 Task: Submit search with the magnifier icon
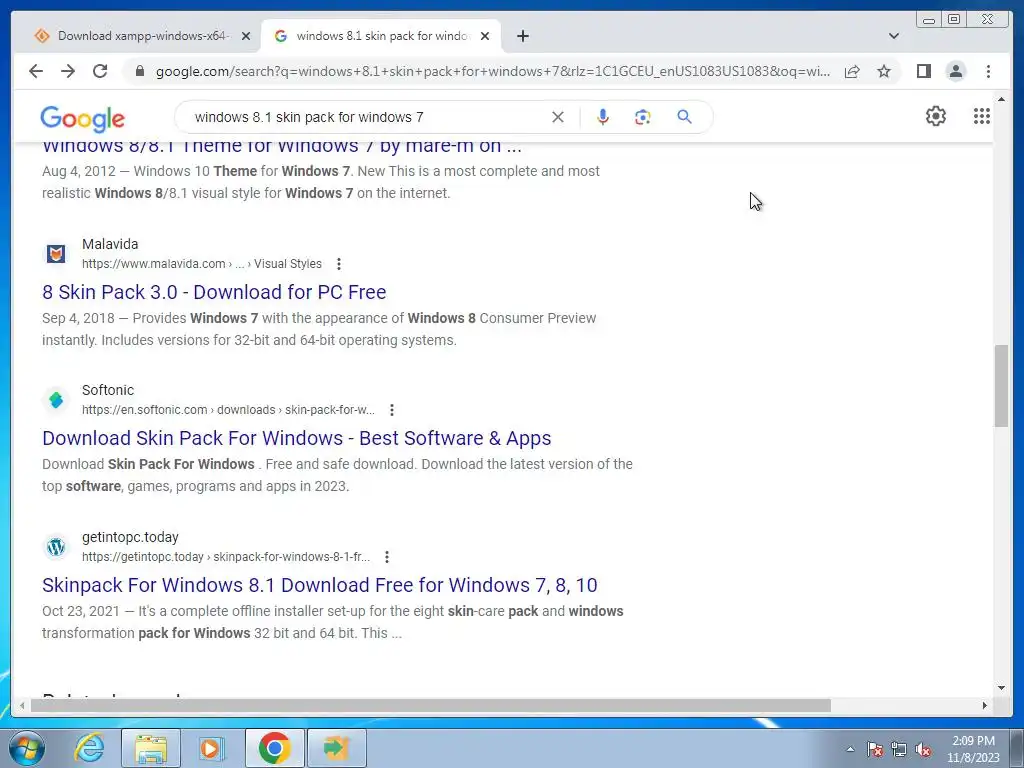[684, 117]
